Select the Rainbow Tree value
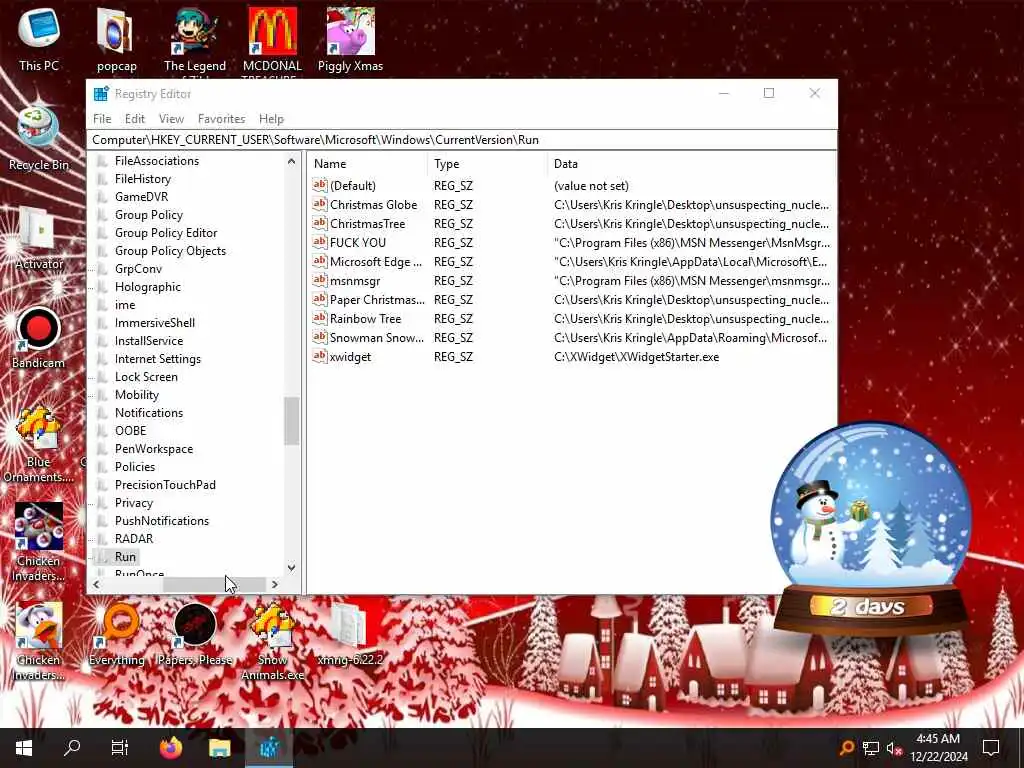The image size is (1024, 768). coord(365,318)
